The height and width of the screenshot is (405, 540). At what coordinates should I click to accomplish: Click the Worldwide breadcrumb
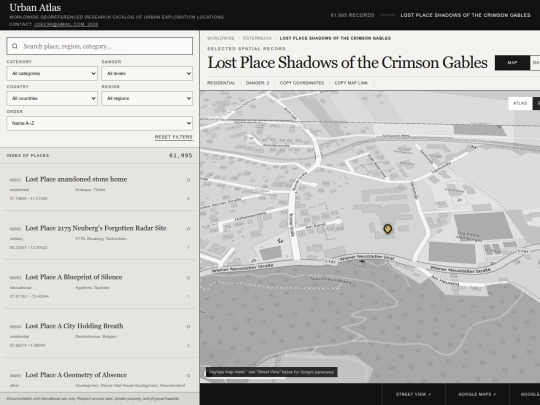(221, 38)
